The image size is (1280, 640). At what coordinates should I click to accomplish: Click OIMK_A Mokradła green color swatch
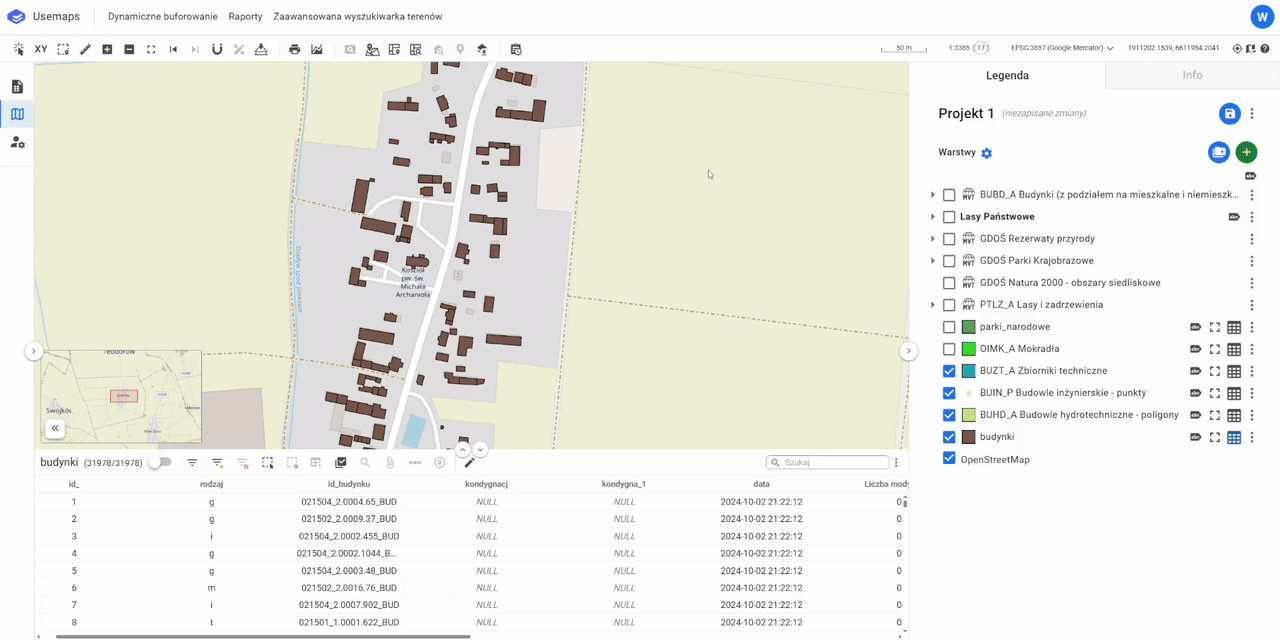tap(968, 349)
